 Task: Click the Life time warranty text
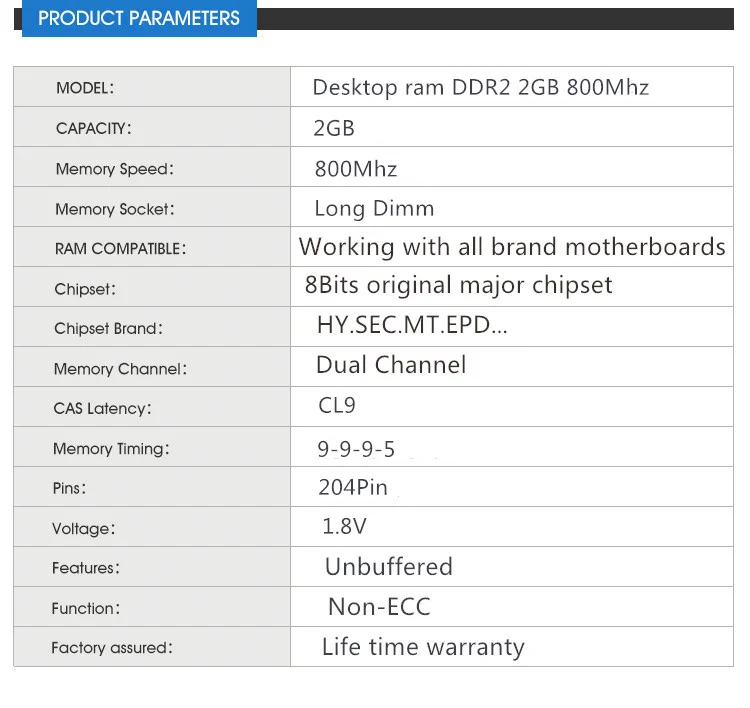[x=422, y=647]
